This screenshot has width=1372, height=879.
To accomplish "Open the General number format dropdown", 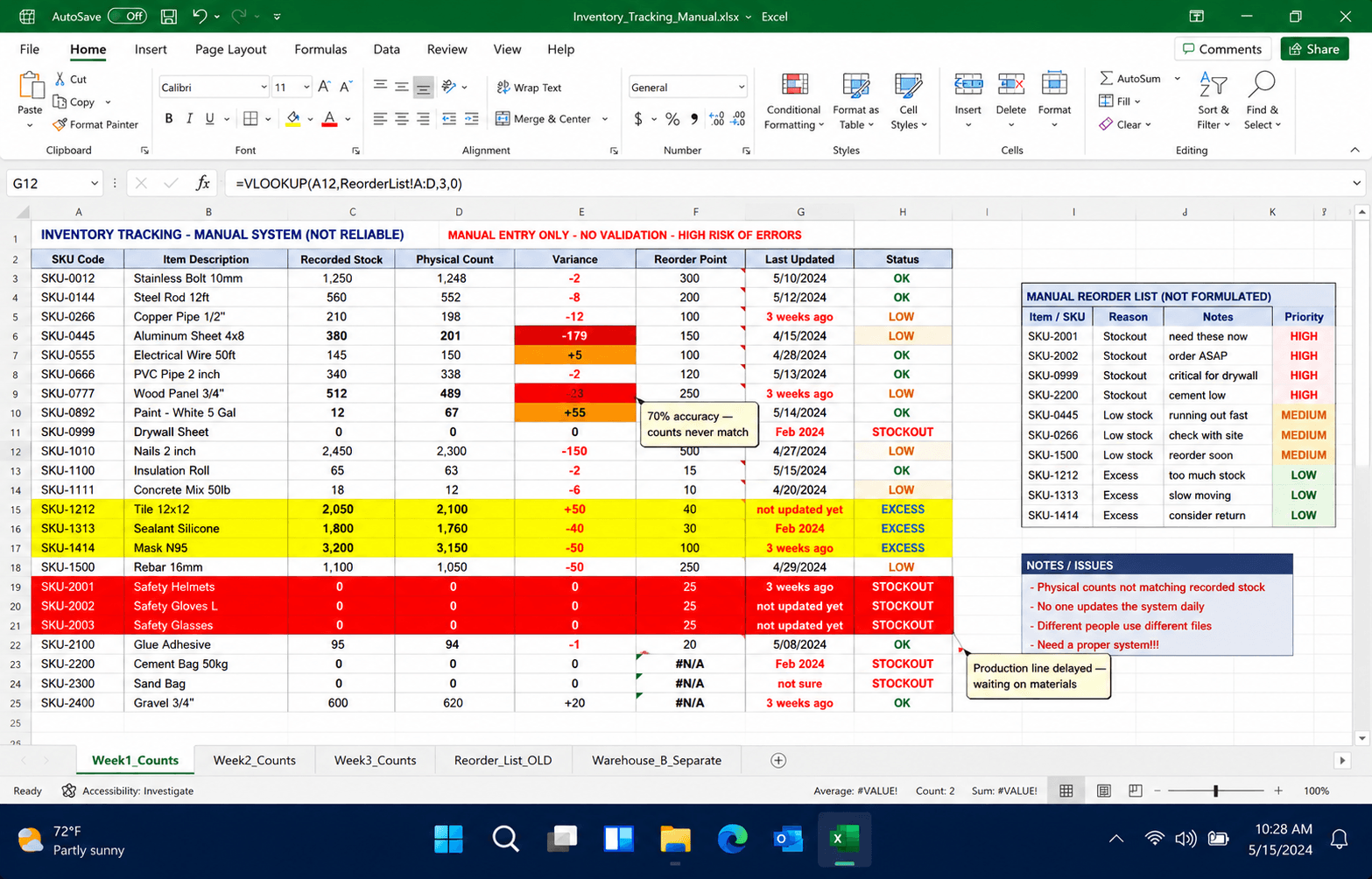I will 741,87.
